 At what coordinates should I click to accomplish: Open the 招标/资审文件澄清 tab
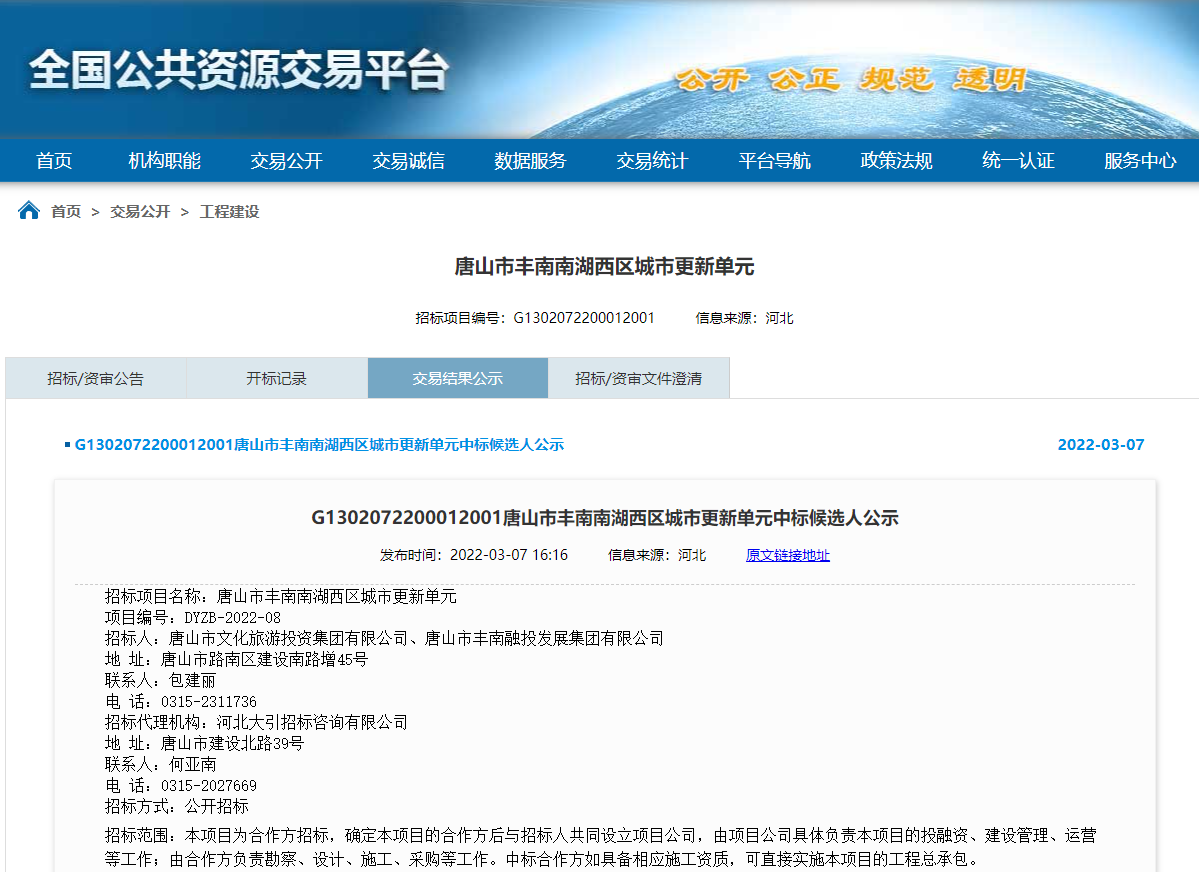click(x=638, y=378)
